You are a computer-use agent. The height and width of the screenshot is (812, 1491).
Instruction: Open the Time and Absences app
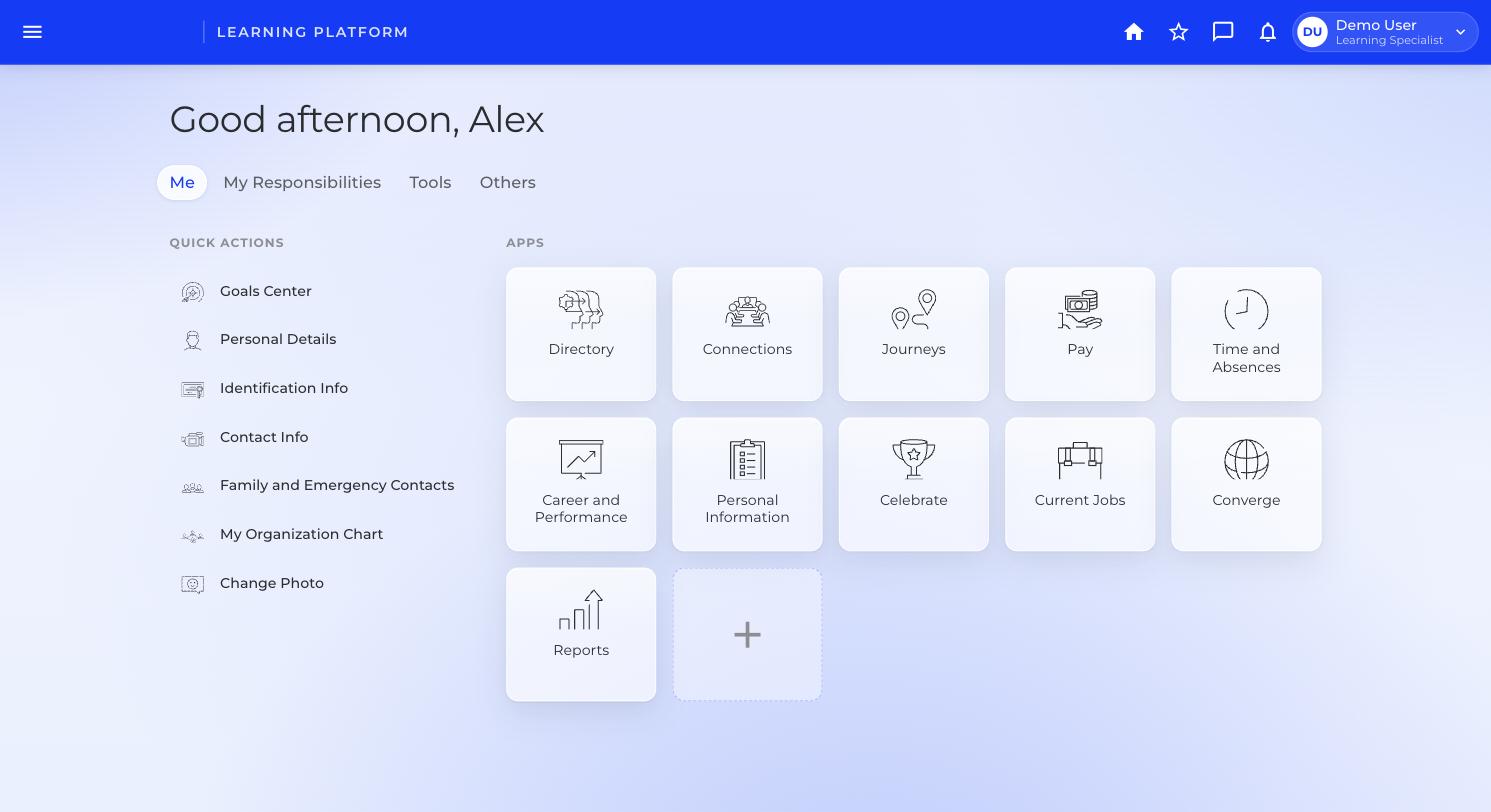tap(1246, 334)
